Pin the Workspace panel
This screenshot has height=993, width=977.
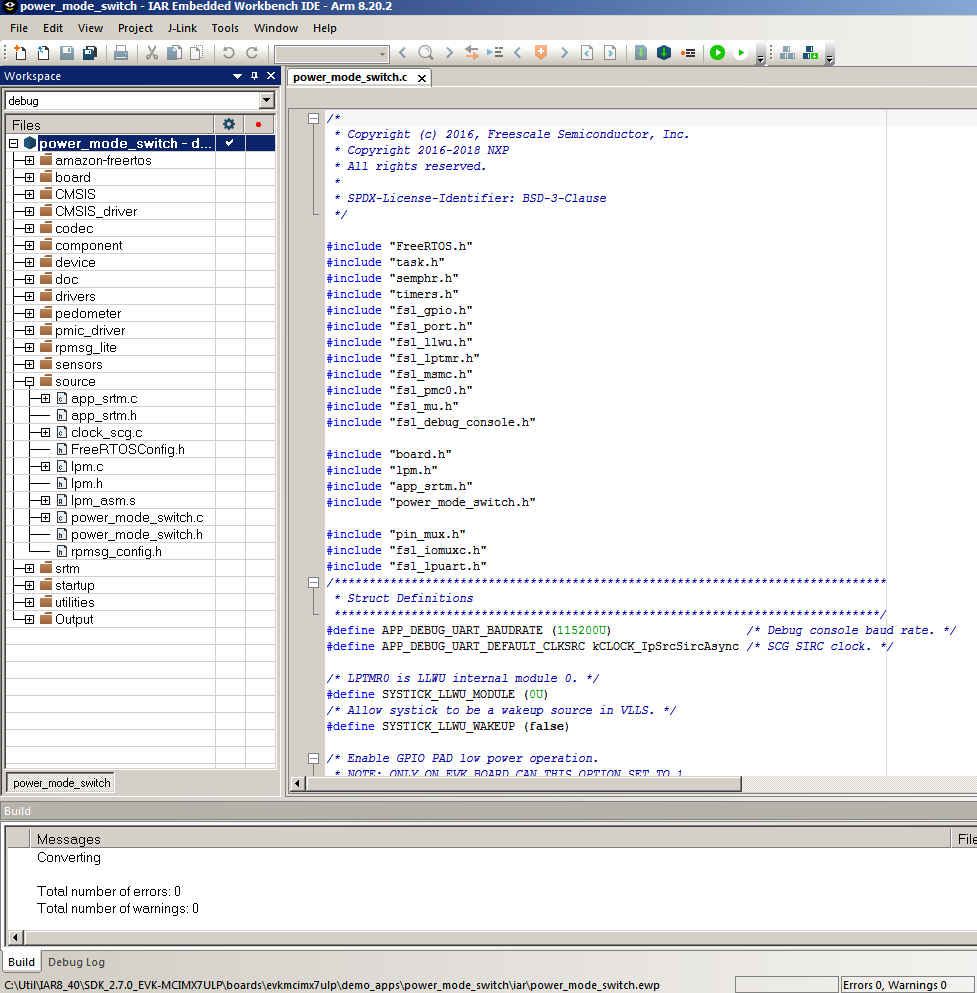pyautogui.click(x=255, y=76)
